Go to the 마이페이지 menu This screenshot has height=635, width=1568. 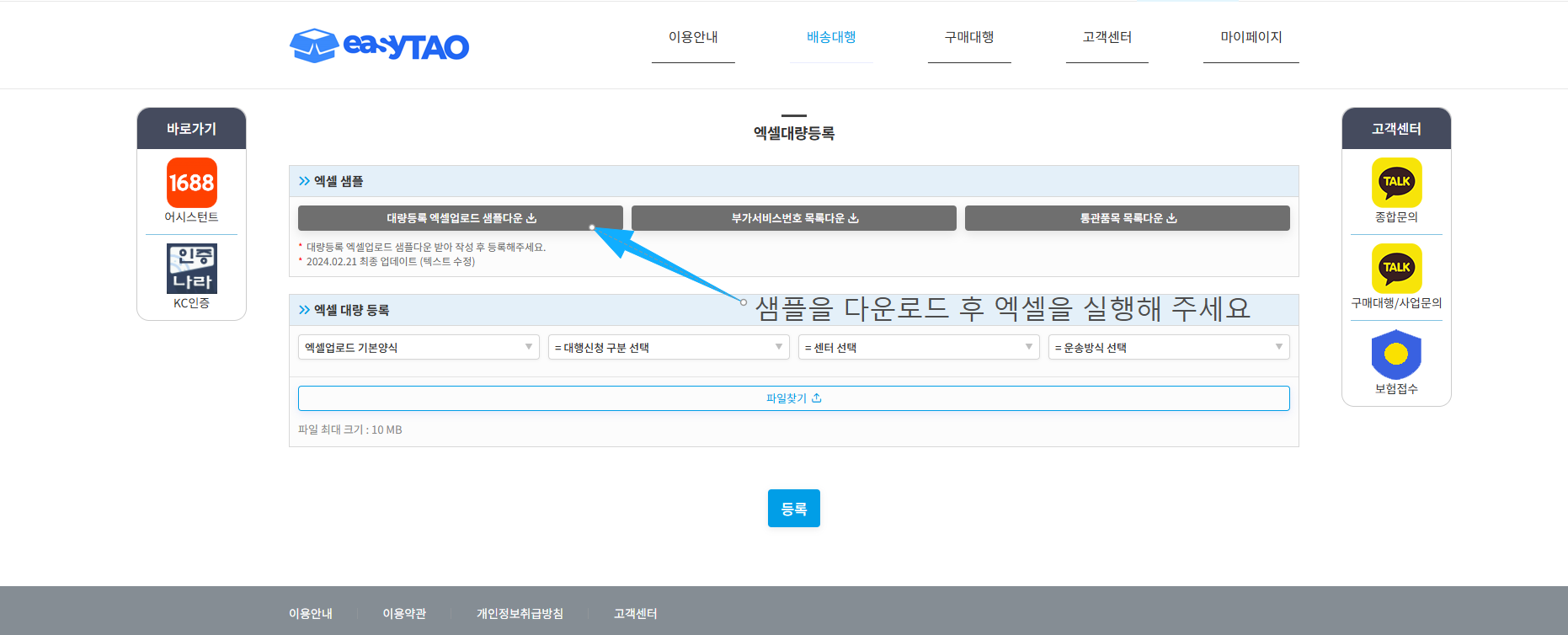[1251, 37]
